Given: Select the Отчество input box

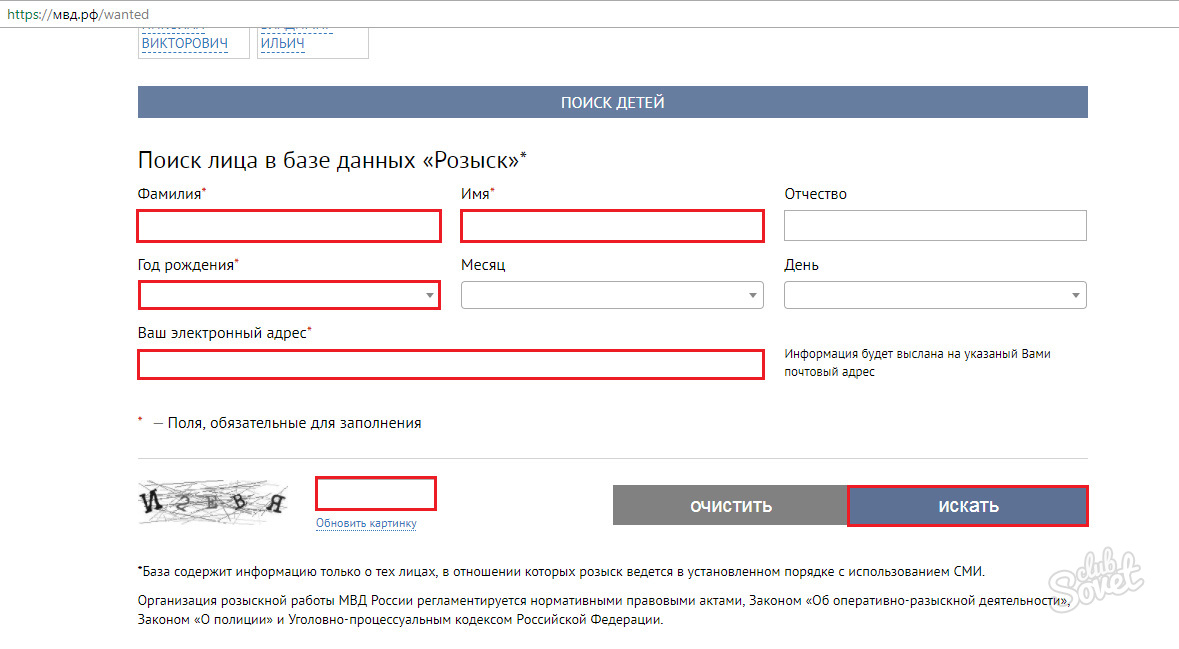Looking at the screenshot, I should (x=935, y=226).
